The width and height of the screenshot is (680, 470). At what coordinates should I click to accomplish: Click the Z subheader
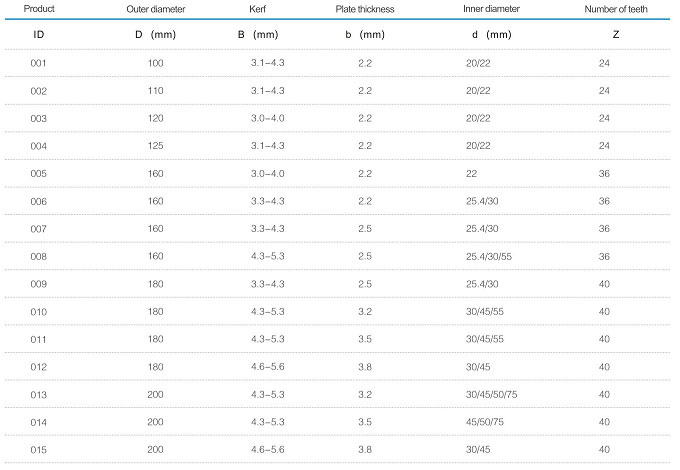[616, 35]
